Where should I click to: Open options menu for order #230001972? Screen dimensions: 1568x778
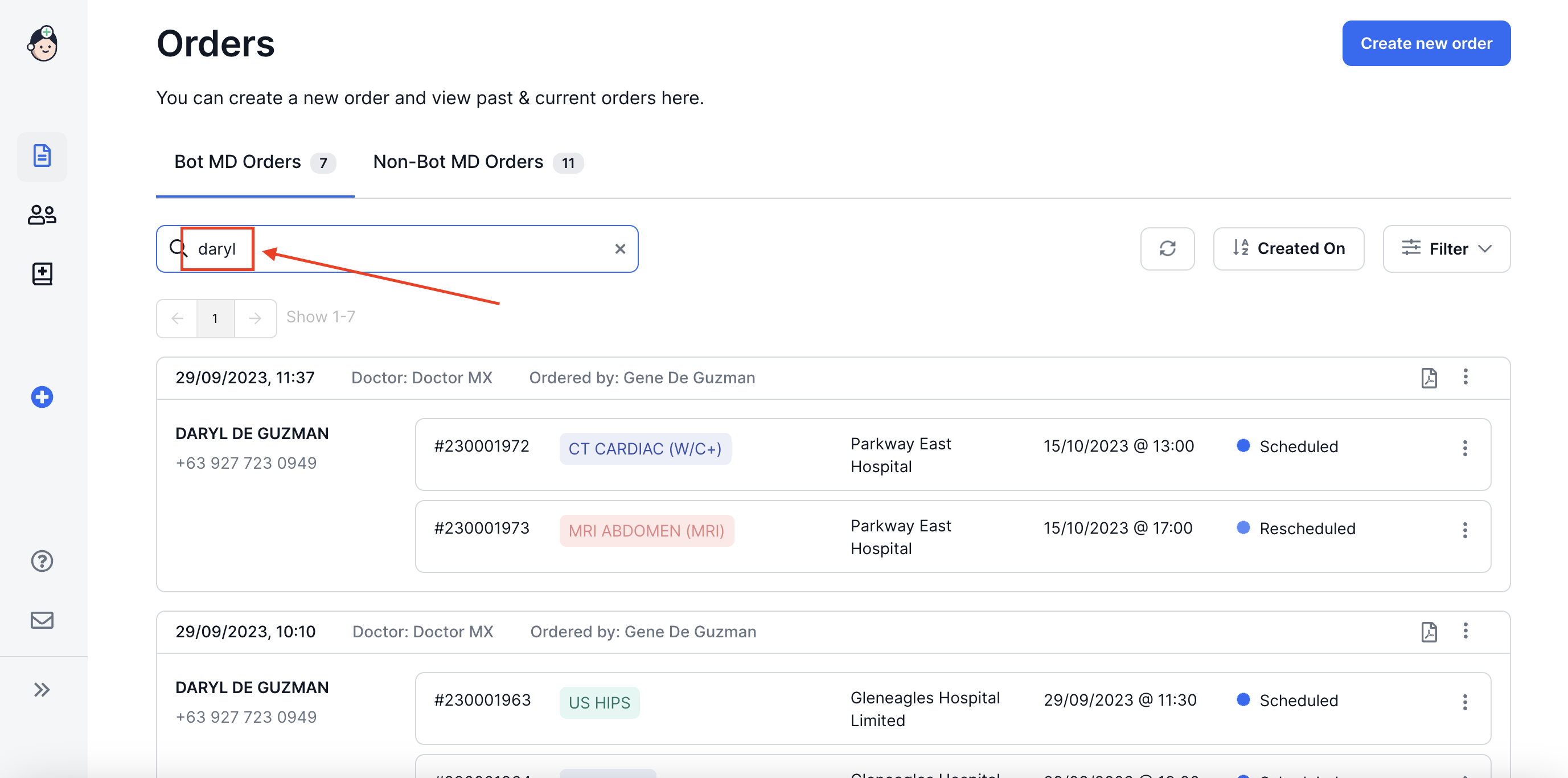click(x=1464, y=448)
